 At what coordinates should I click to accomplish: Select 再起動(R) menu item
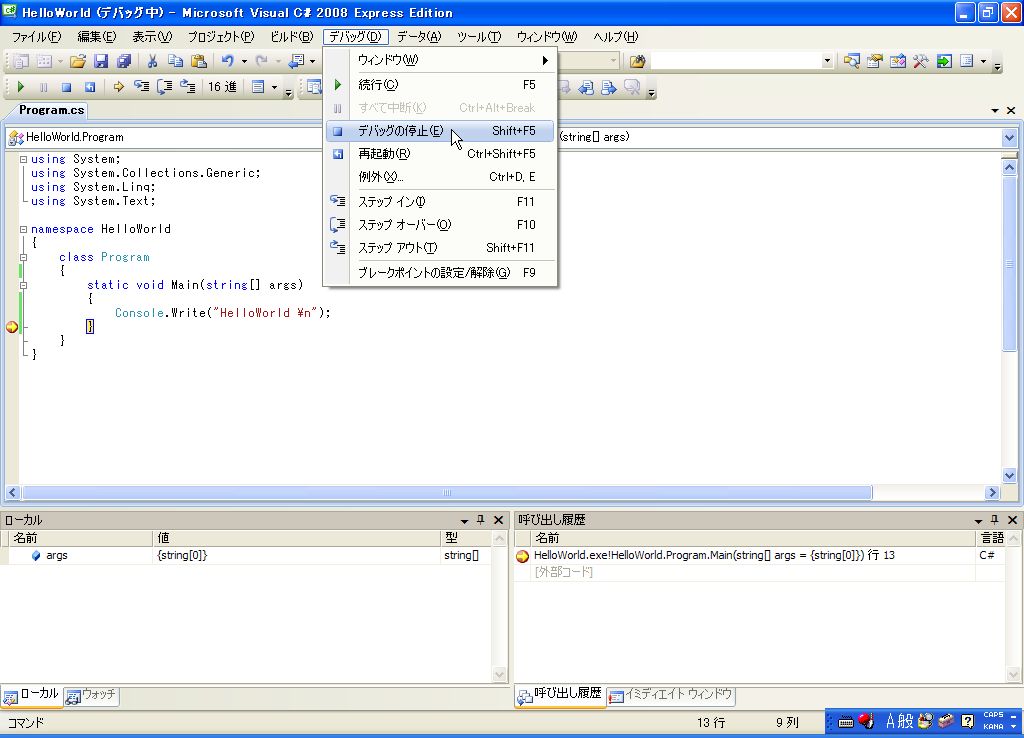point(440,153)
